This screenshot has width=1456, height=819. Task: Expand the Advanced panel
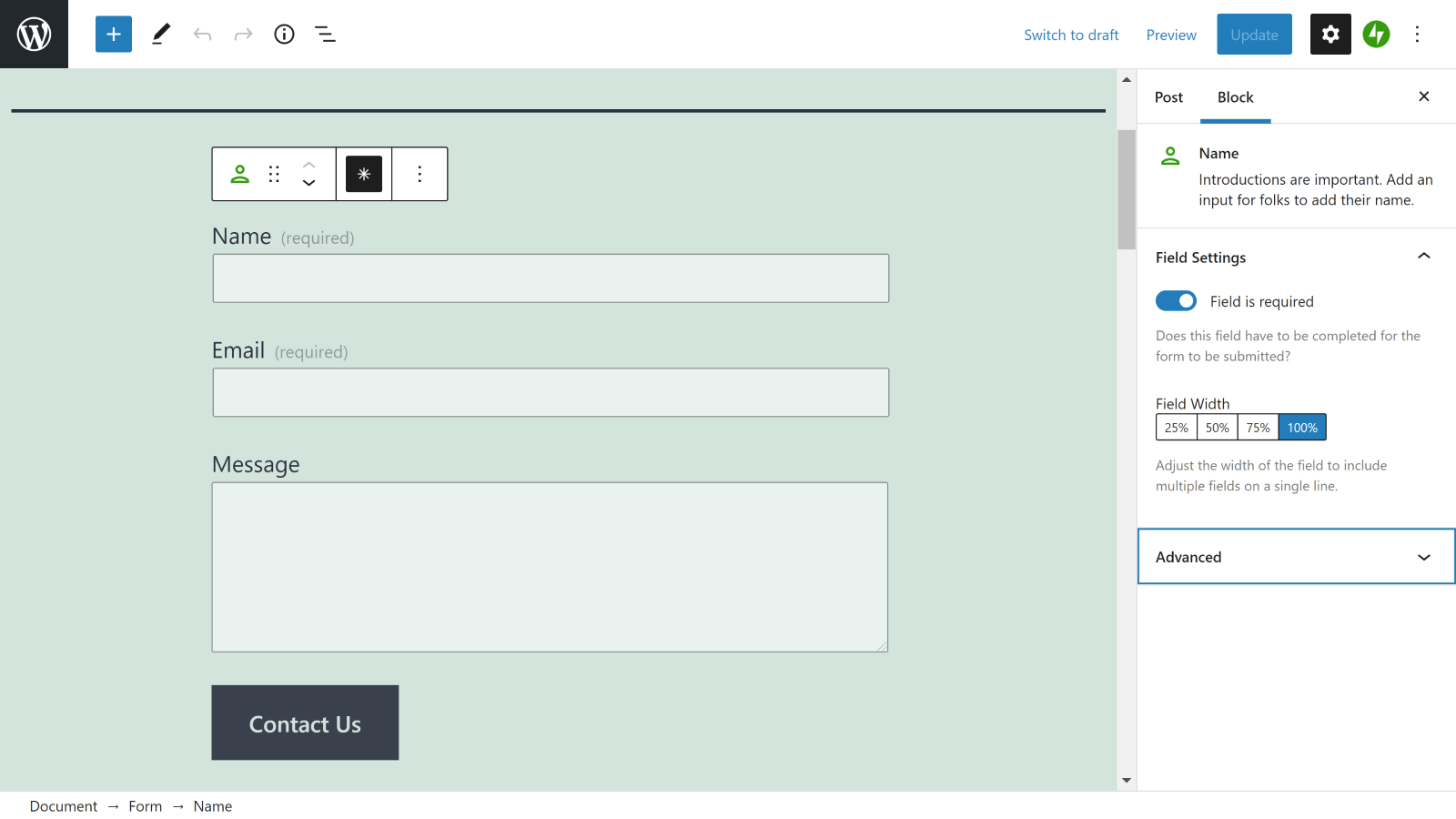[x=1296, y=557]
